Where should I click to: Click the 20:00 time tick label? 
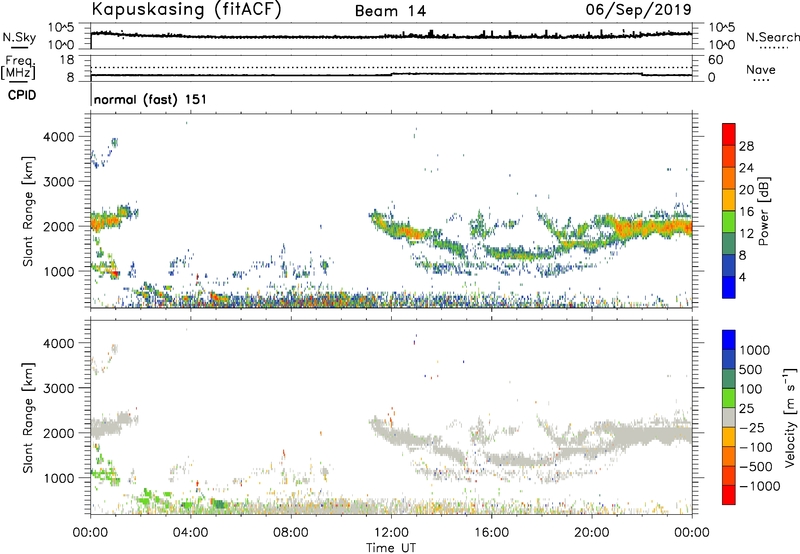point(591,533)
